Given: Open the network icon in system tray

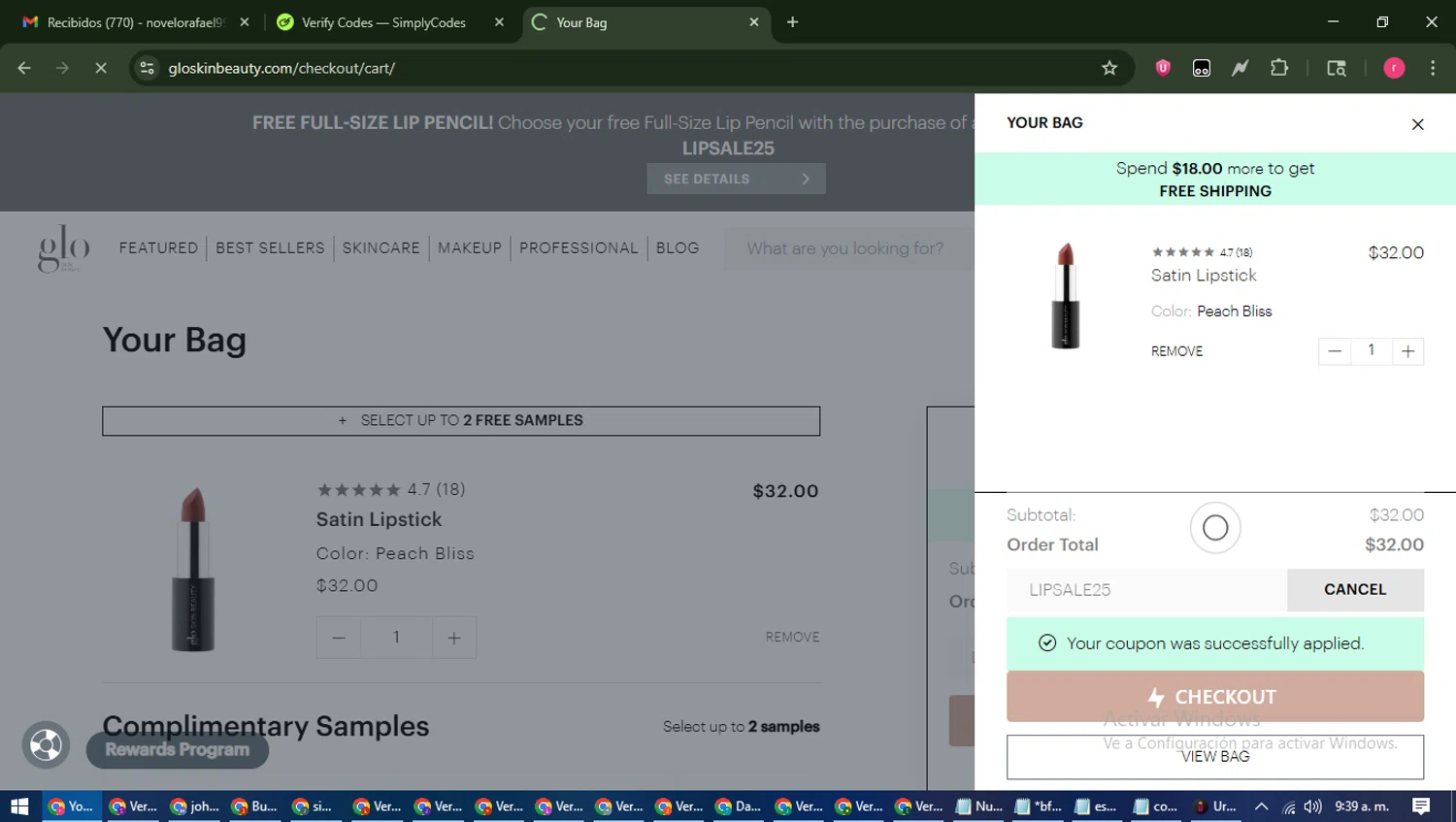Looking at the screenshot, I should coord(1288,806).
